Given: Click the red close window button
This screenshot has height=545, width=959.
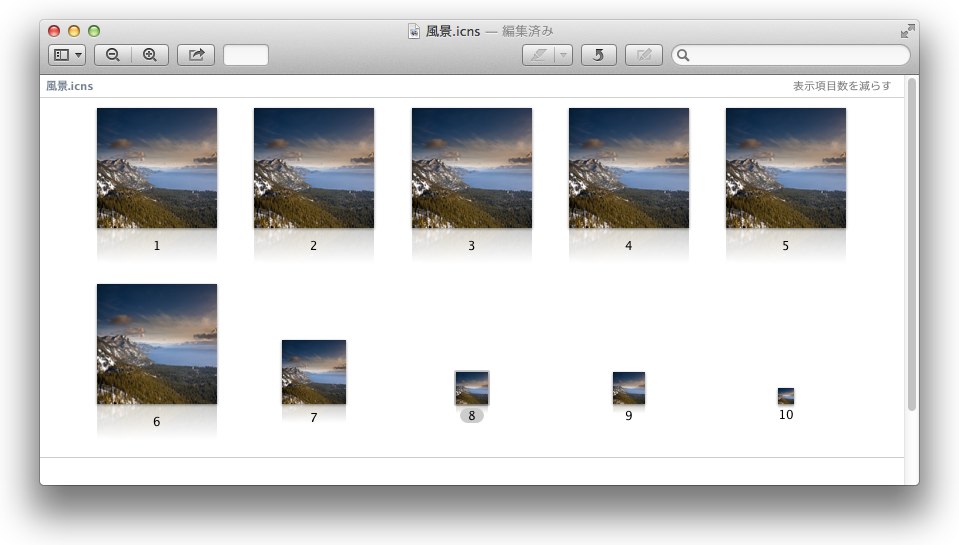Looking at the screenshot, I should 54,31.
